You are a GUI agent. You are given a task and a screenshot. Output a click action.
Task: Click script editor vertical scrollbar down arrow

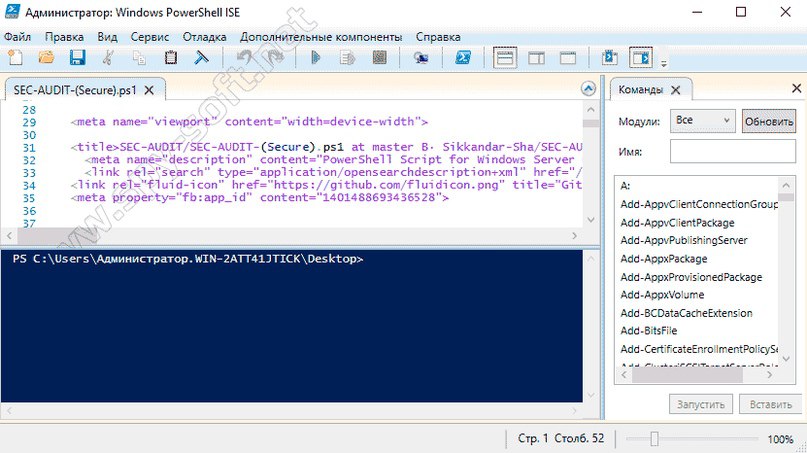tap(591, 219)
